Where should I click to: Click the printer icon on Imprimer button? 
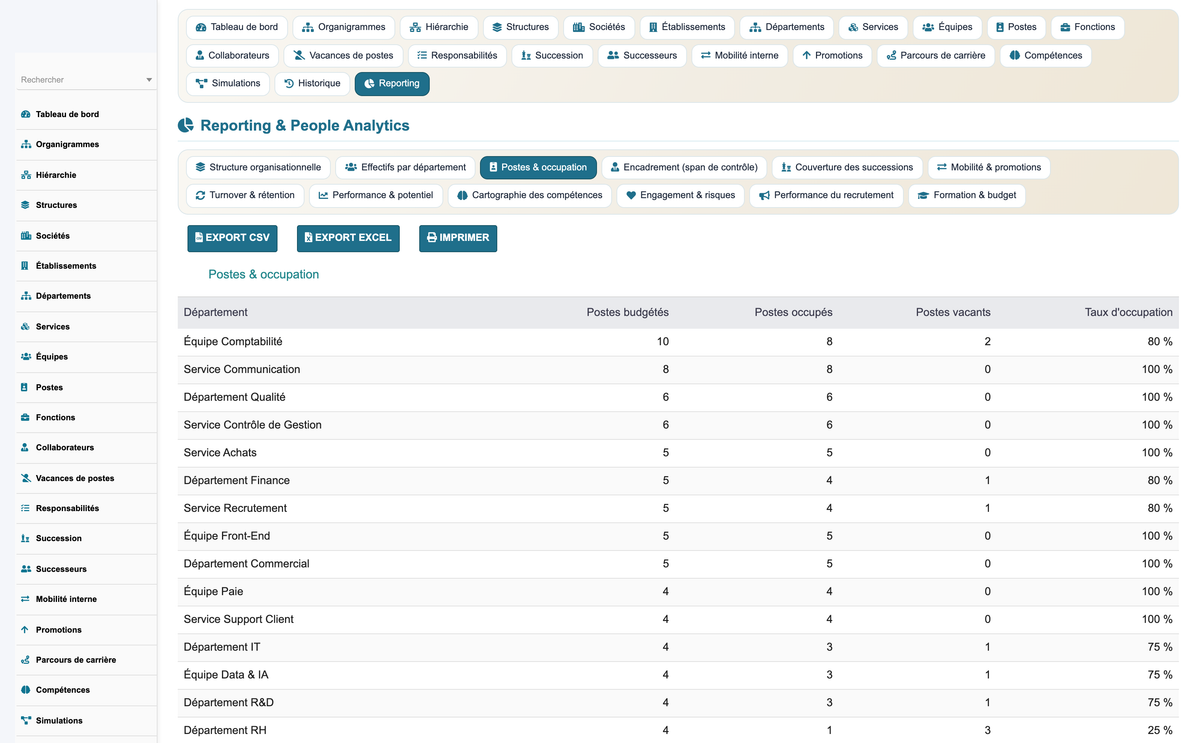tap(432, 238)
